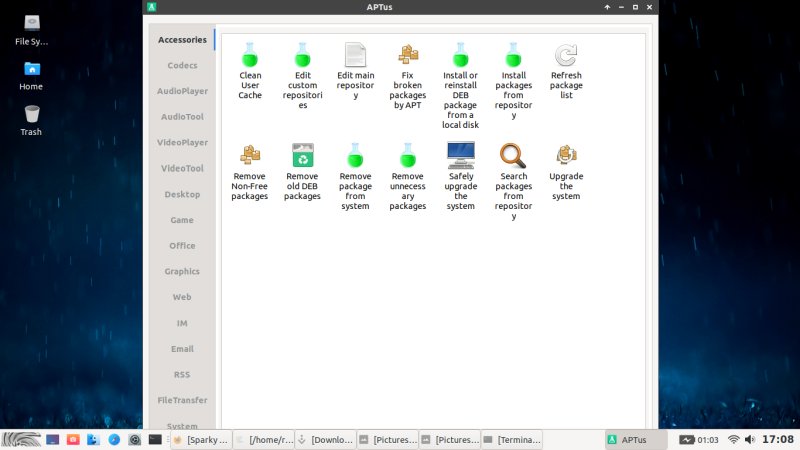Go to the Email tab
The image size is (800, 450).
182,349
